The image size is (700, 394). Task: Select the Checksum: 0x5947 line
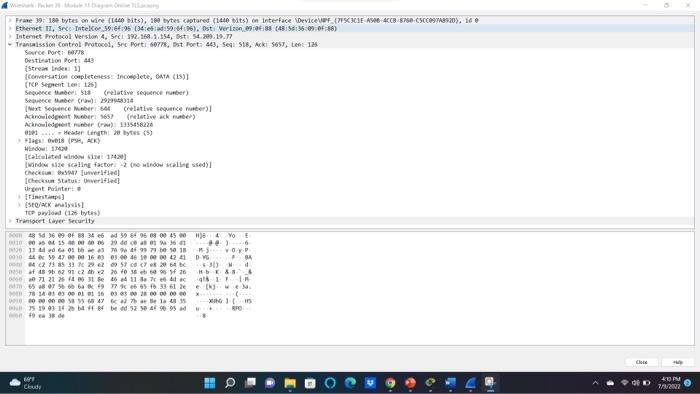click(x=72, y=173)
